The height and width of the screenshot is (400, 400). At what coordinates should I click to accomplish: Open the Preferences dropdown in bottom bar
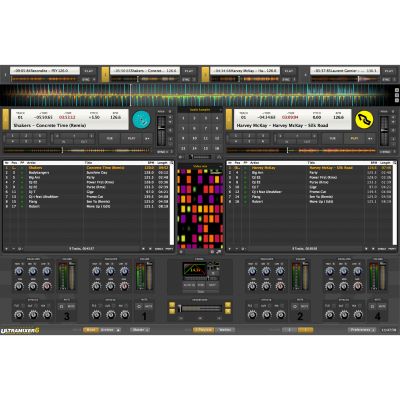(362, 330)
